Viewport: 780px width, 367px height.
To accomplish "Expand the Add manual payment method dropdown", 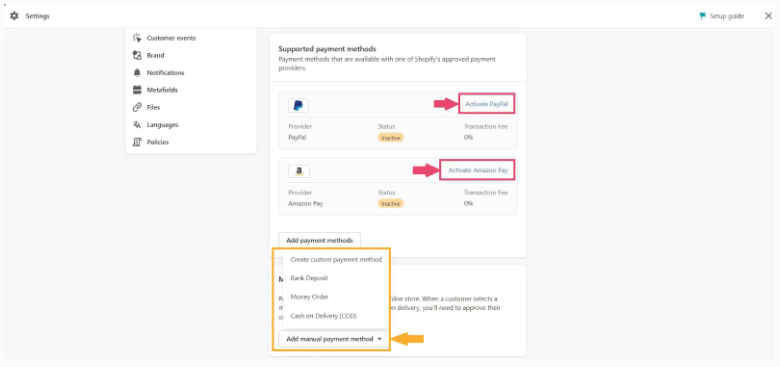I will point(333,339).
